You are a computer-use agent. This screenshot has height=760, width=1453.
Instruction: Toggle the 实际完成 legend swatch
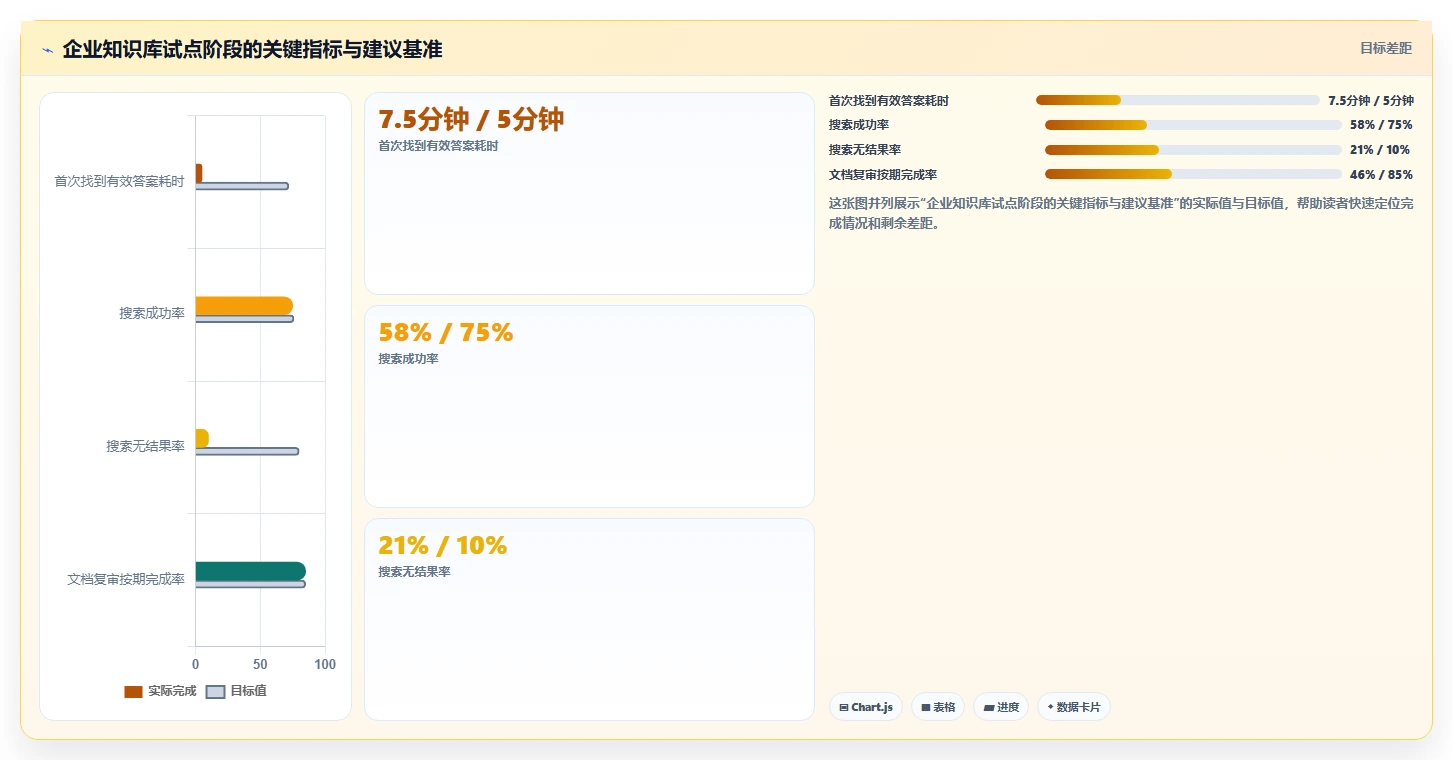pos(133,691)
